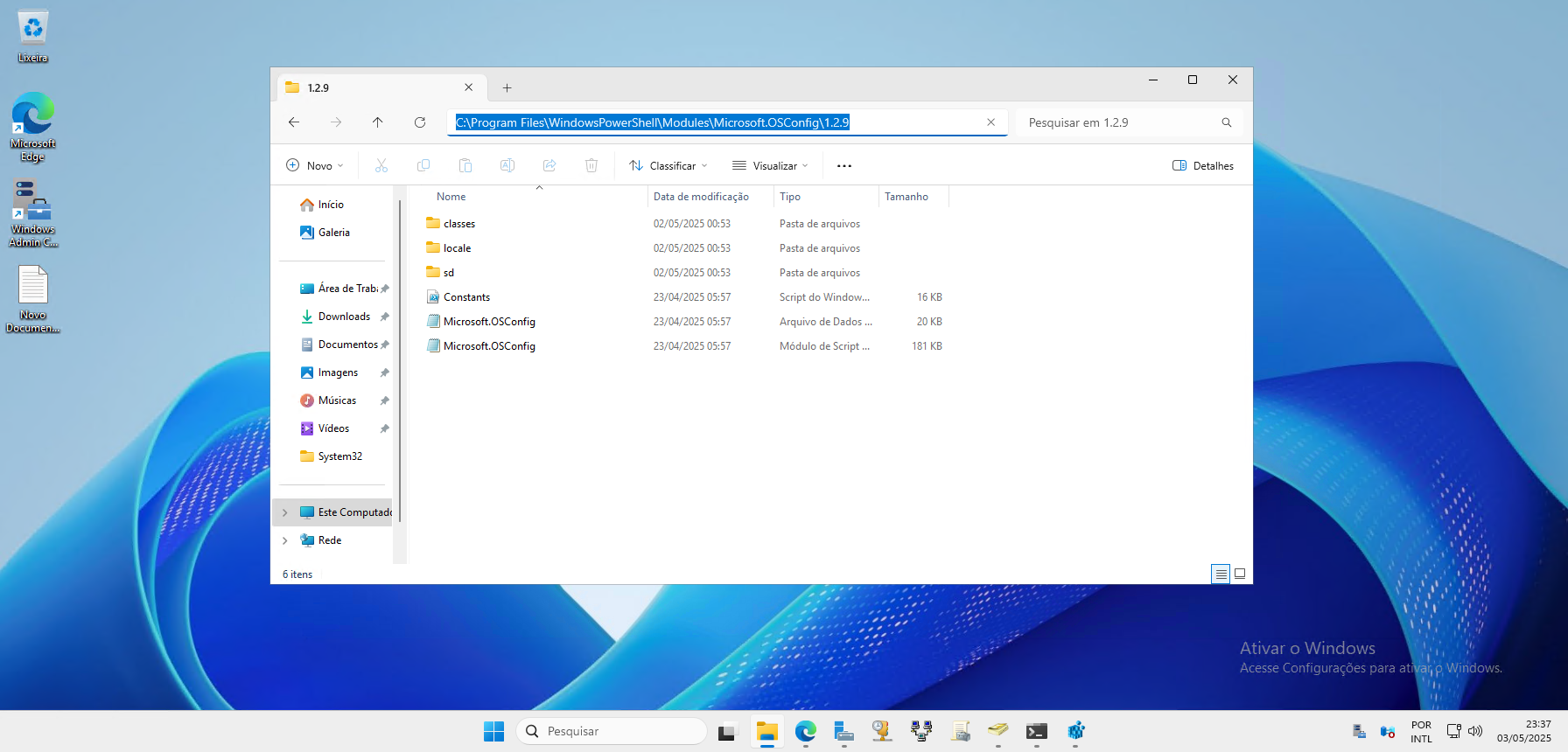Select the Novo Documento desktop file
Viewport: 1568px width, 752px height.
pos(32,299)
